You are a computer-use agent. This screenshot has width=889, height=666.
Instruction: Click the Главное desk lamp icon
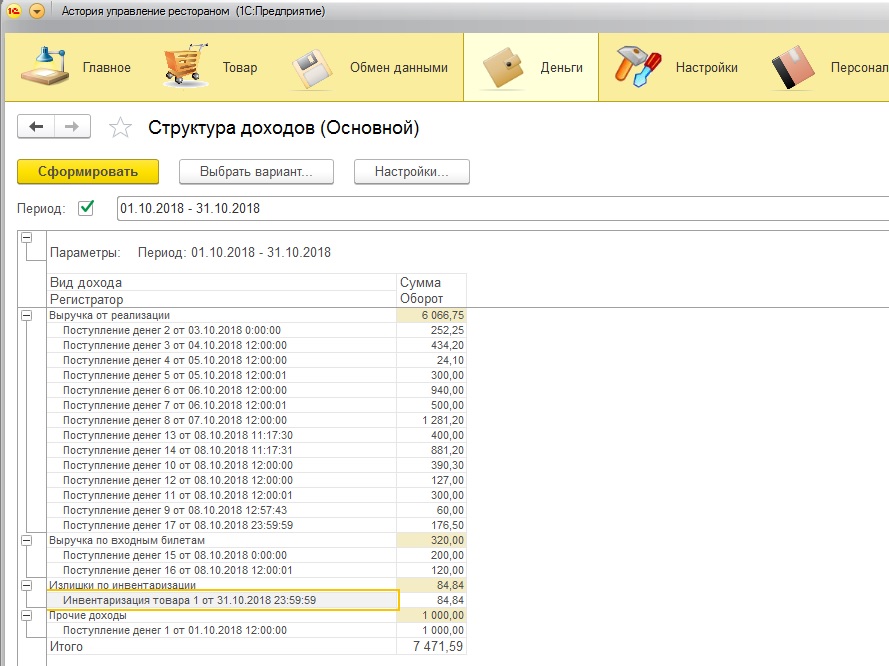point(45,67)
